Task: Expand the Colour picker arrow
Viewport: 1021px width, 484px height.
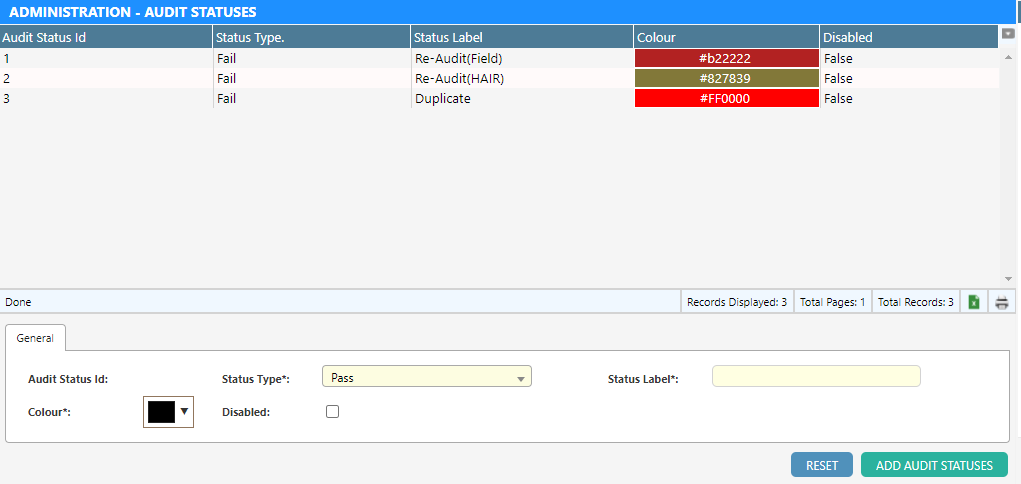Action: (184, 411)
